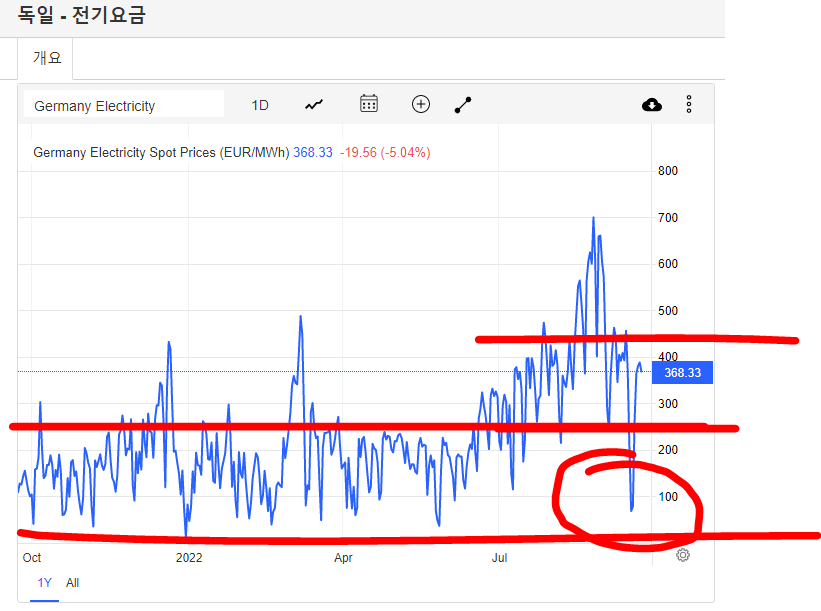Select the 1Y time range
The height and width of the screenshot is (611, 821).
pyautogui.click(x=45, y=583)
